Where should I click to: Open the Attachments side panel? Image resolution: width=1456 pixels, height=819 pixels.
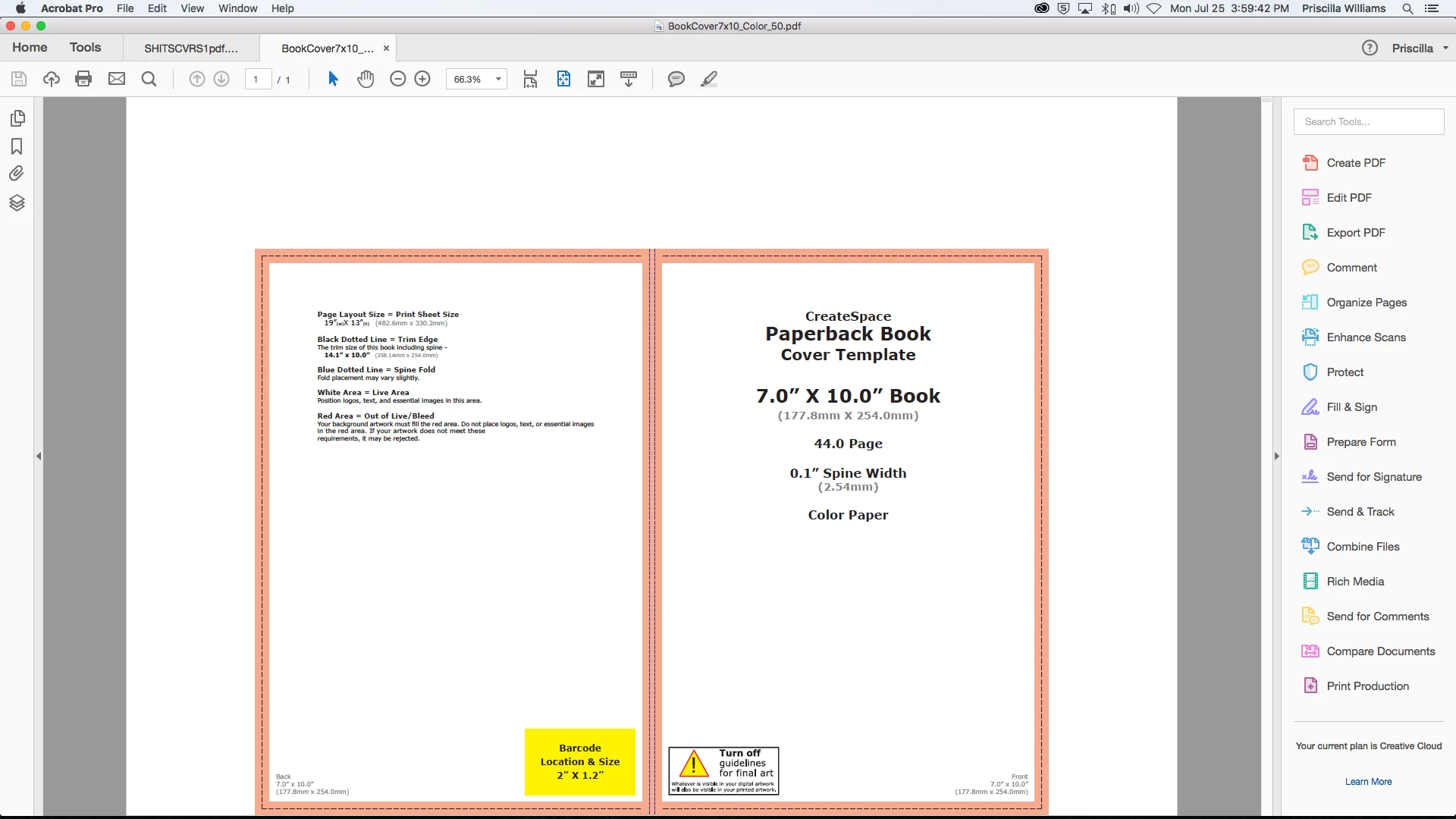coord(17,174)
